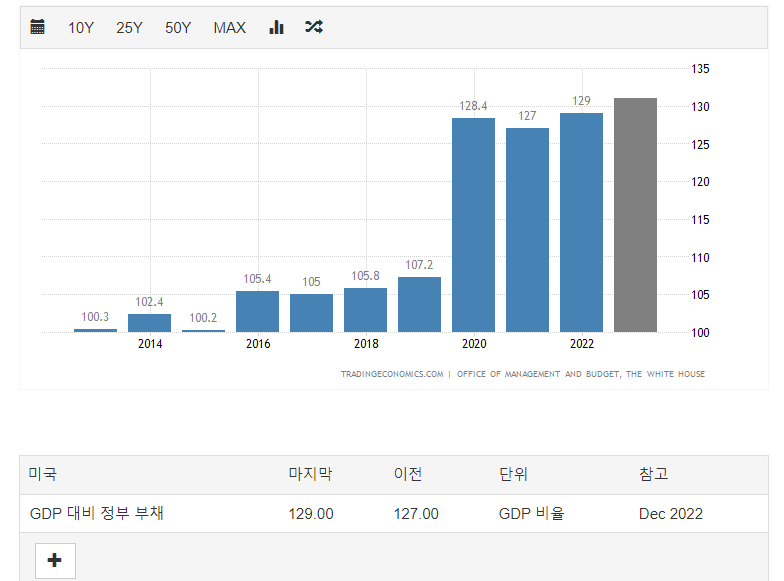Click the Dec 2022 reference cell
This screenshot has height=581, width=784.
coord(671,514)
